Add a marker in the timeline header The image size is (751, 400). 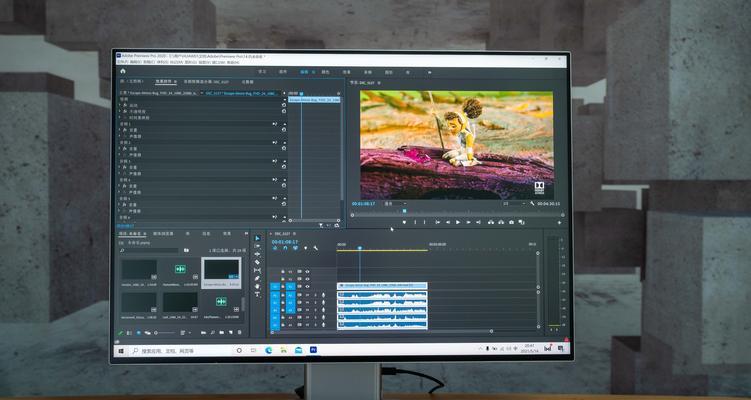(x=306, y=248)
